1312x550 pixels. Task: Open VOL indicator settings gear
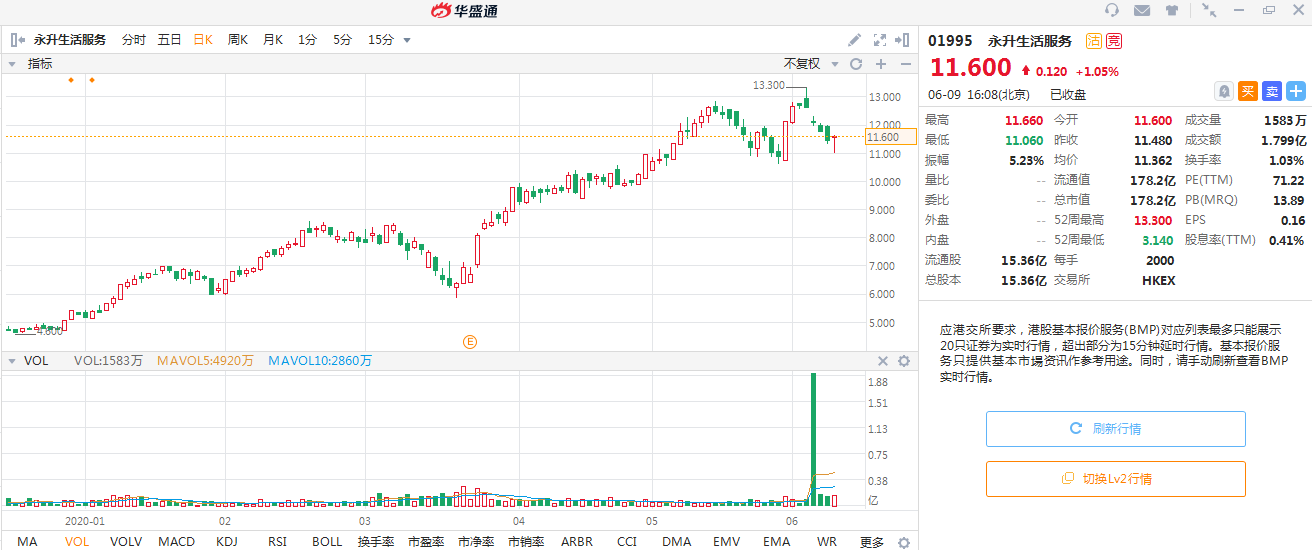(904, 361)
